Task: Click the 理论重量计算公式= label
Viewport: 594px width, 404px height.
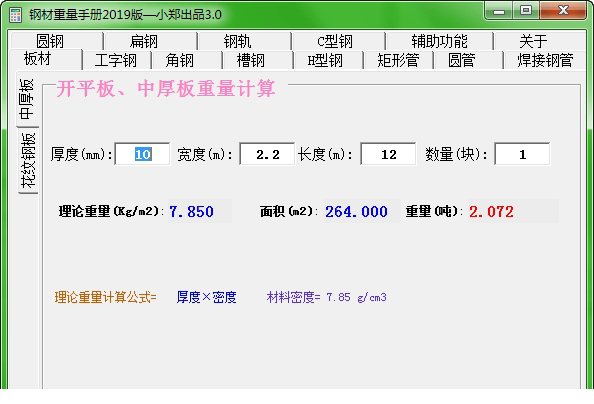Action: [x=105, y=297]
